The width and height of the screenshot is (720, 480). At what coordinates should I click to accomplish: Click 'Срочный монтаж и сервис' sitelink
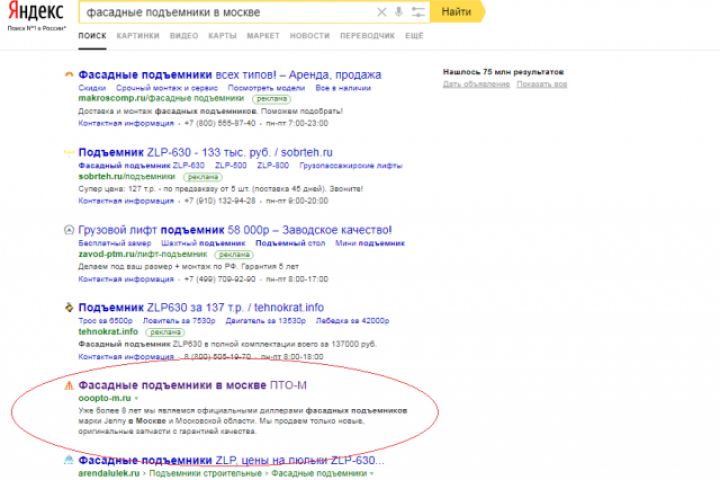(x=167, y=88)
